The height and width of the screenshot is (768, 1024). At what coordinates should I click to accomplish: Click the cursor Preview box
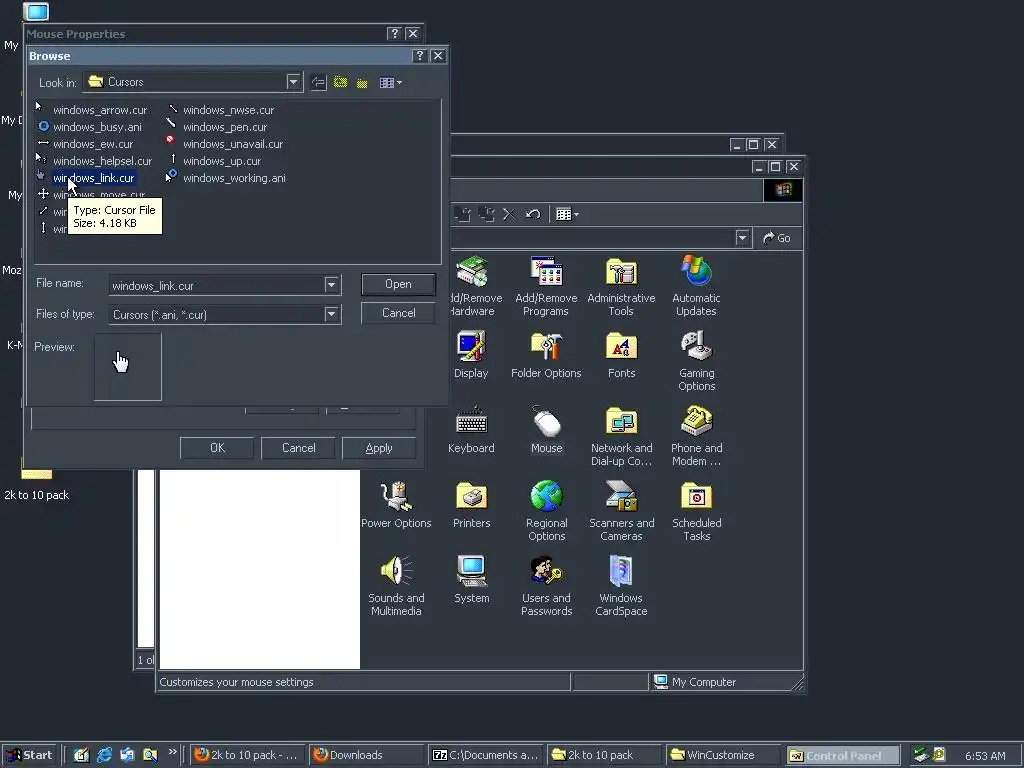(128, 366)
